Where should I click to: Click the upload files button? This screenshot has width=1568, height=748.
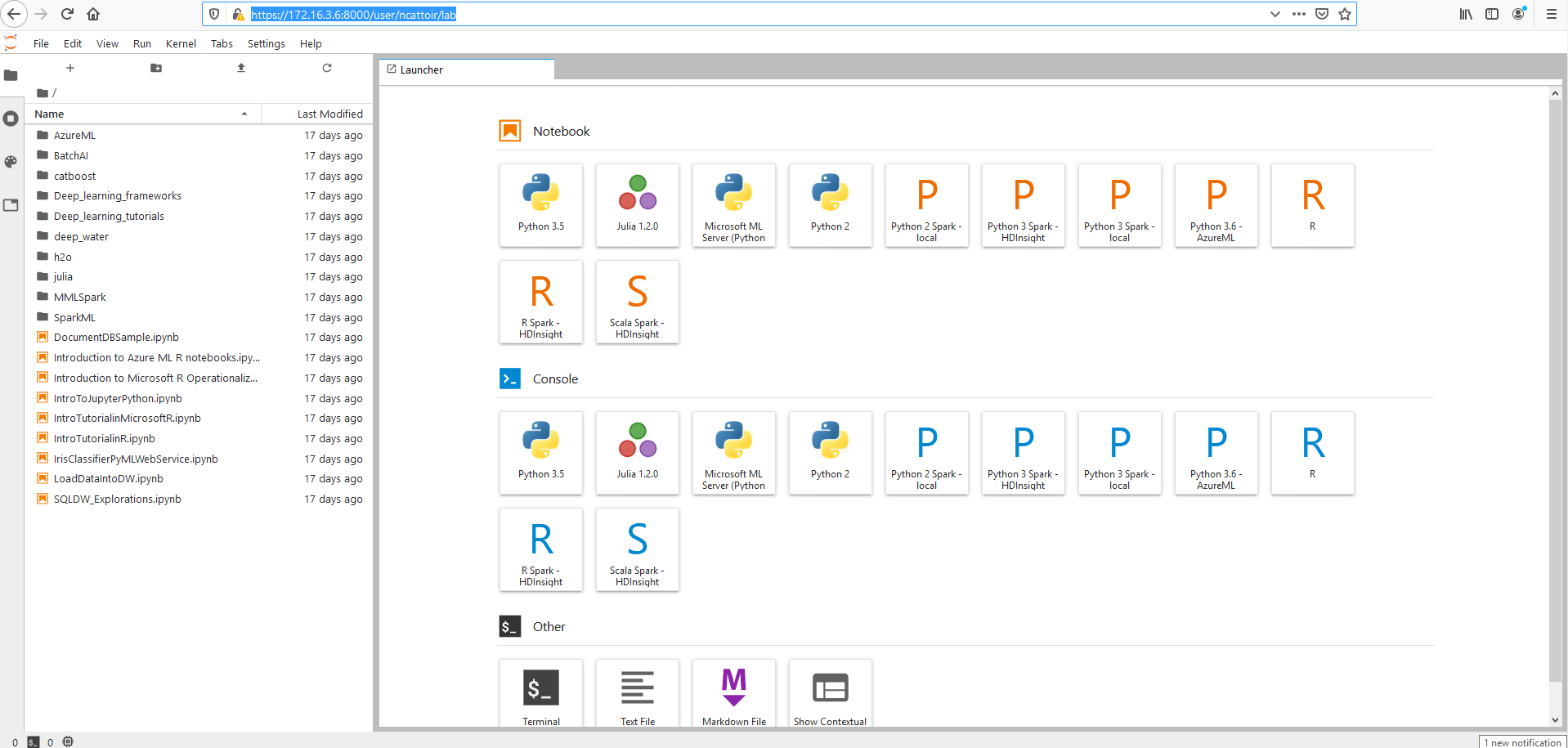point(241,68)
